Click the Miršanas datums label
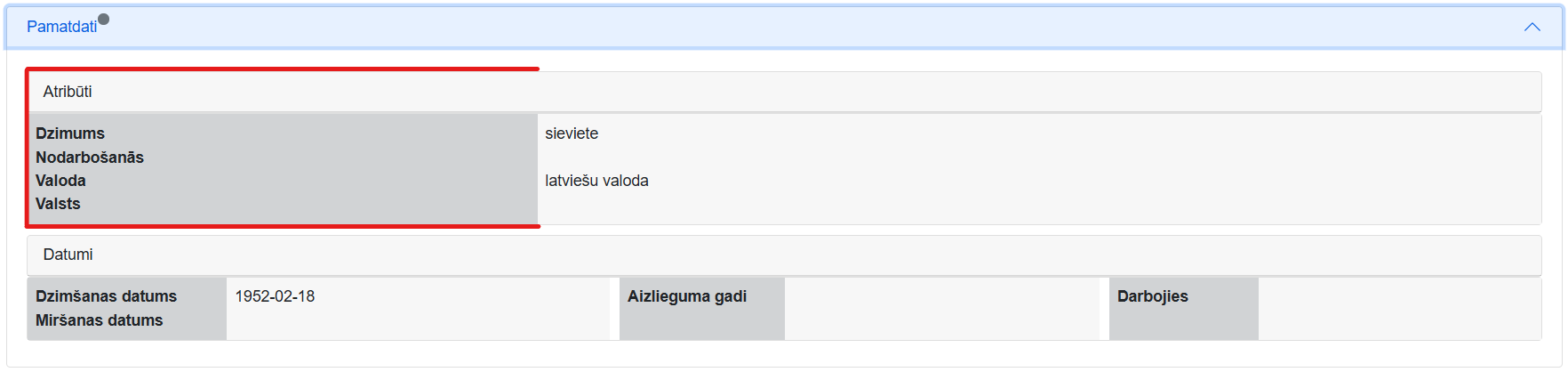Image resolution: width=1568 pixels, height=372 pixels. pyautogui.click(x=99, y=320)
